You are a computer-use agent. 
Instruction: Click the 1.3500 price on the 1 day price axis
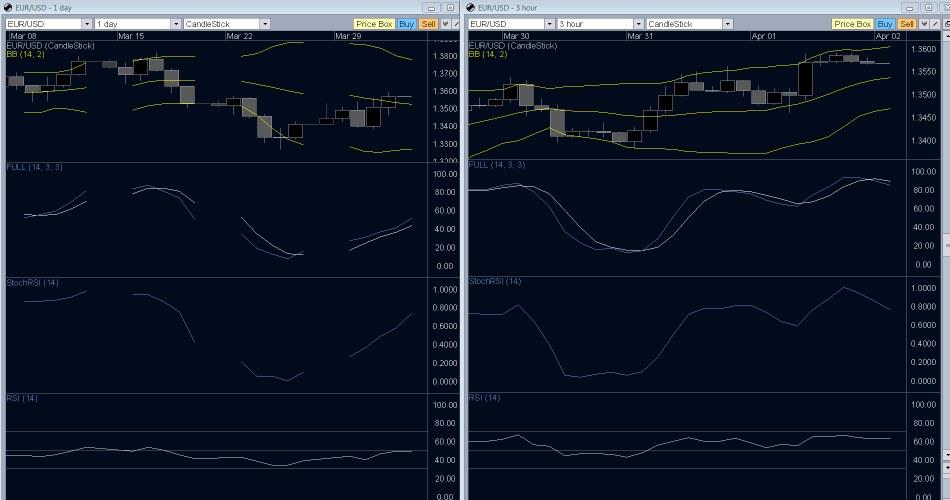445,108
